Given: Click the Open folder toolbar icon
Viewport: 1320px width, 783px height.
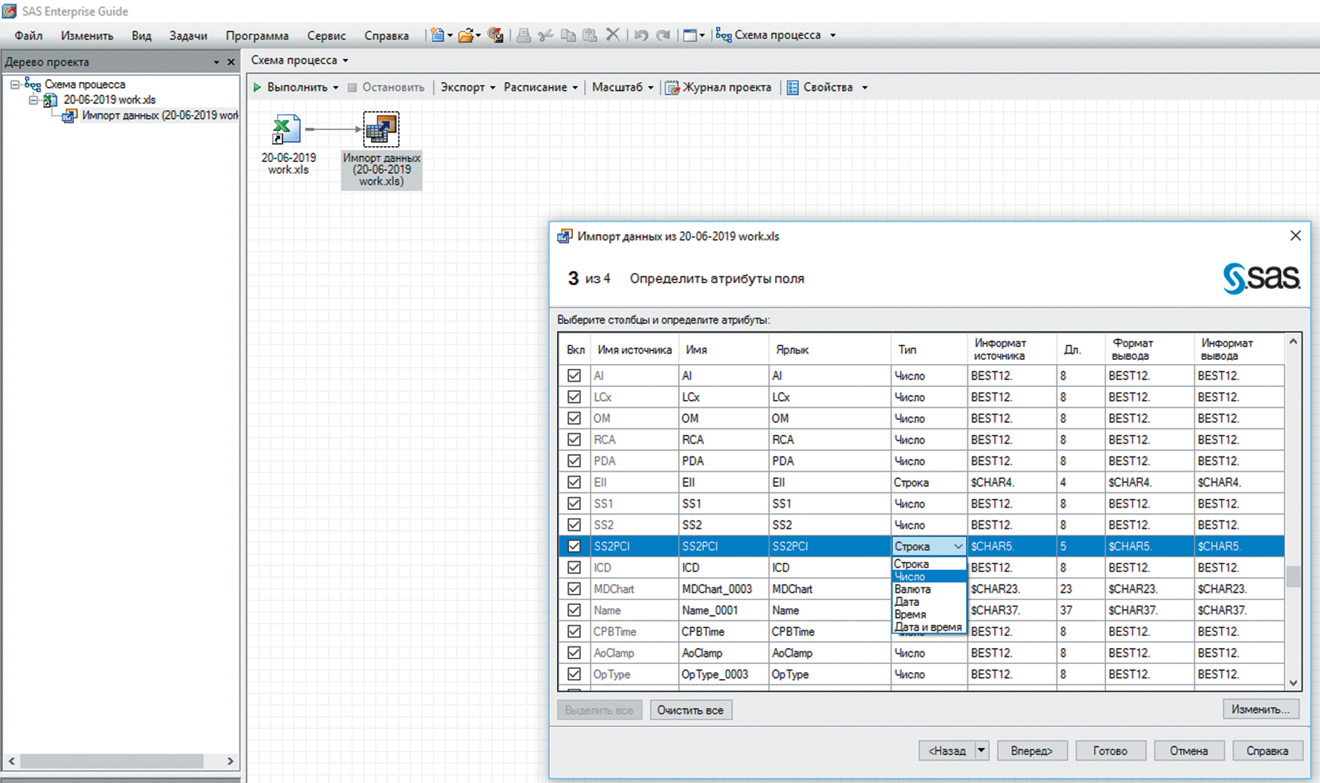Looking at the screenshot, I should (466, 35).
